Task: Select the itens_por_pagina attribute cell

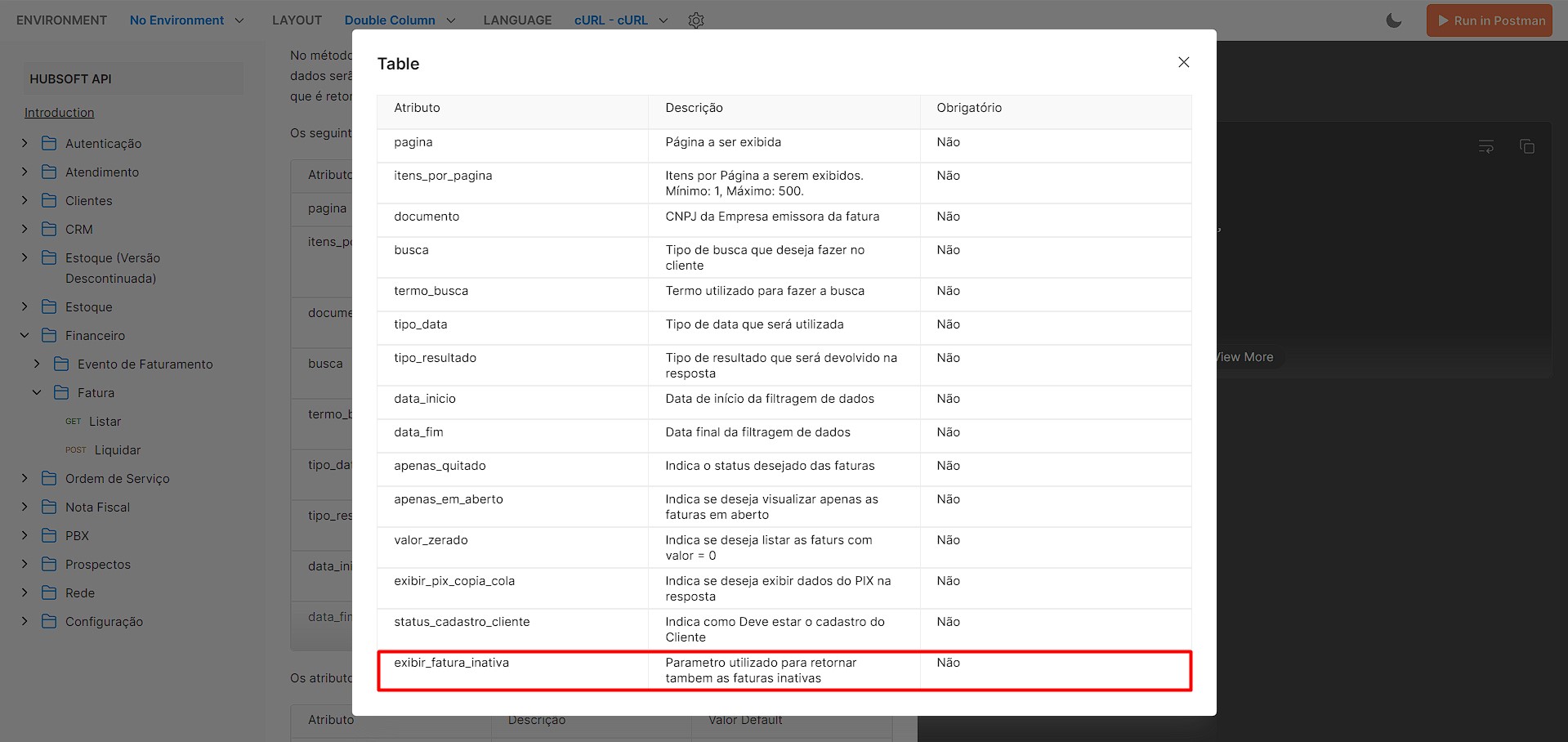Action: click(513, 183)
